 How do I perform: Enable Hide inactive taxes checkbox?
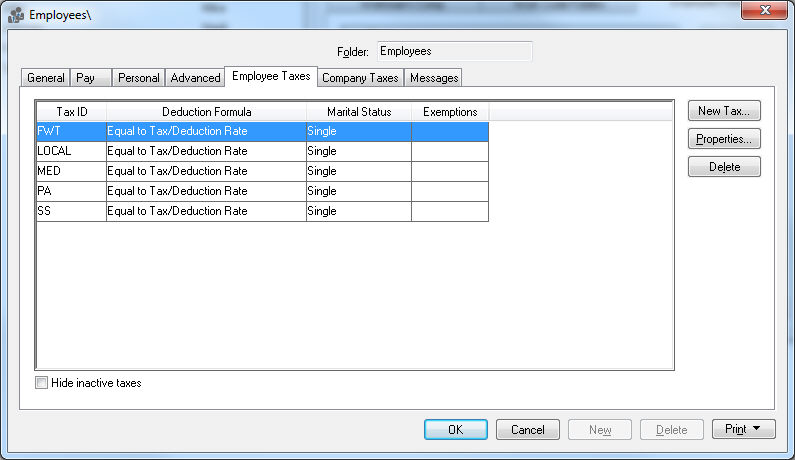pyautogui.click(x=42, y=383)
